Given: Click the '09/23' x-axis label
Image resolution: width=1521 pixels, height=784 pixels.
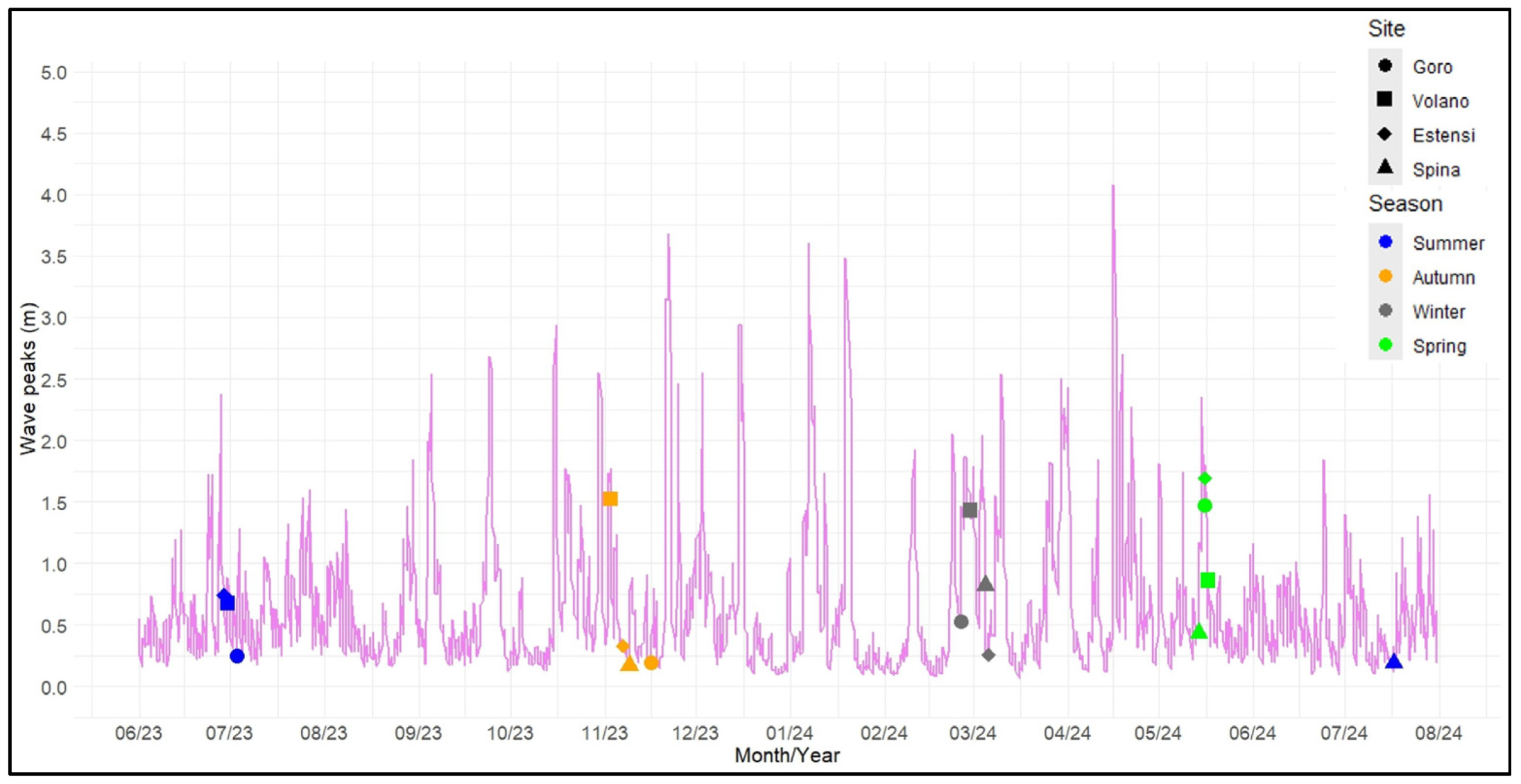Looking at the screenshot, I should (x=418, y=733).
